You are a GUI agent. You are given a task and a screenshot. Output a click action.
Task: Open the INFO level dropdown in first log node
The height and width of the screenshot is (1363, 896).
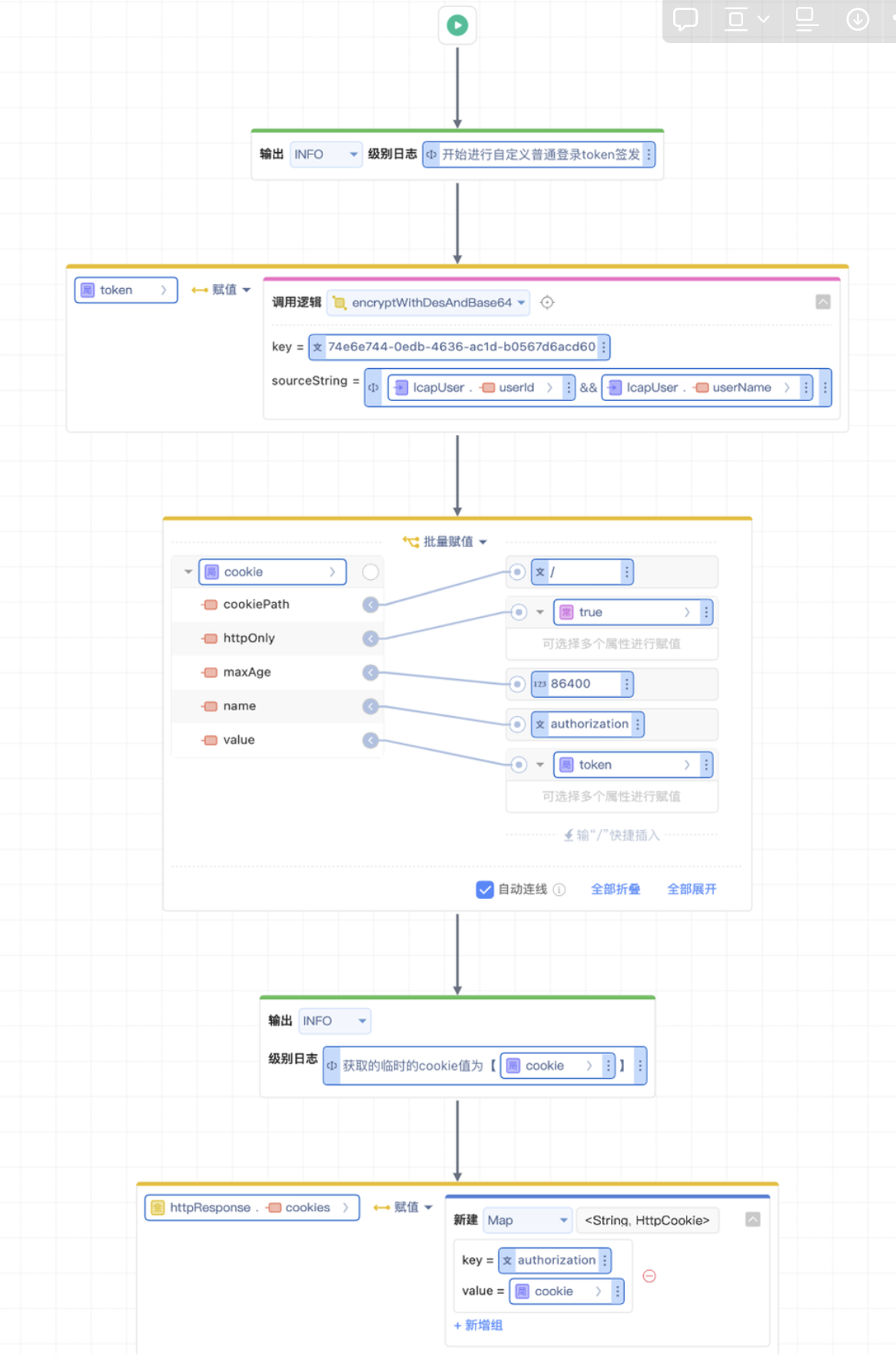pyautogui.click(x=326, y=154)
